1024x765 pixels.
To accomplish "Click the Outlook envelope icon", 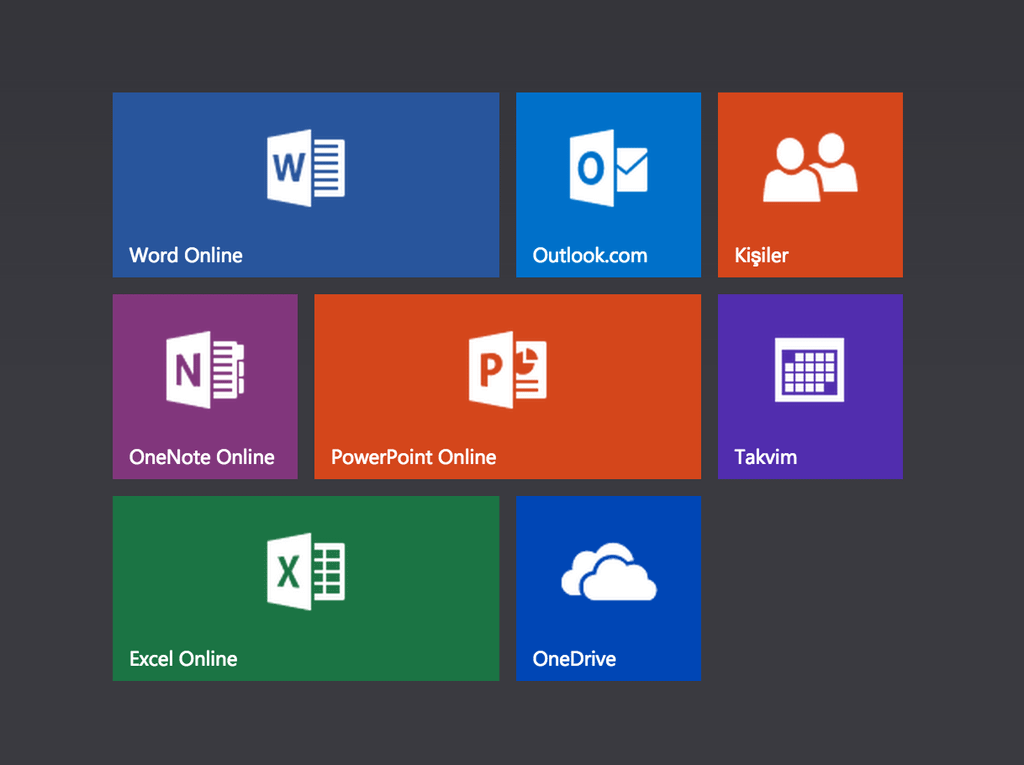I will [x=608, y=168].
